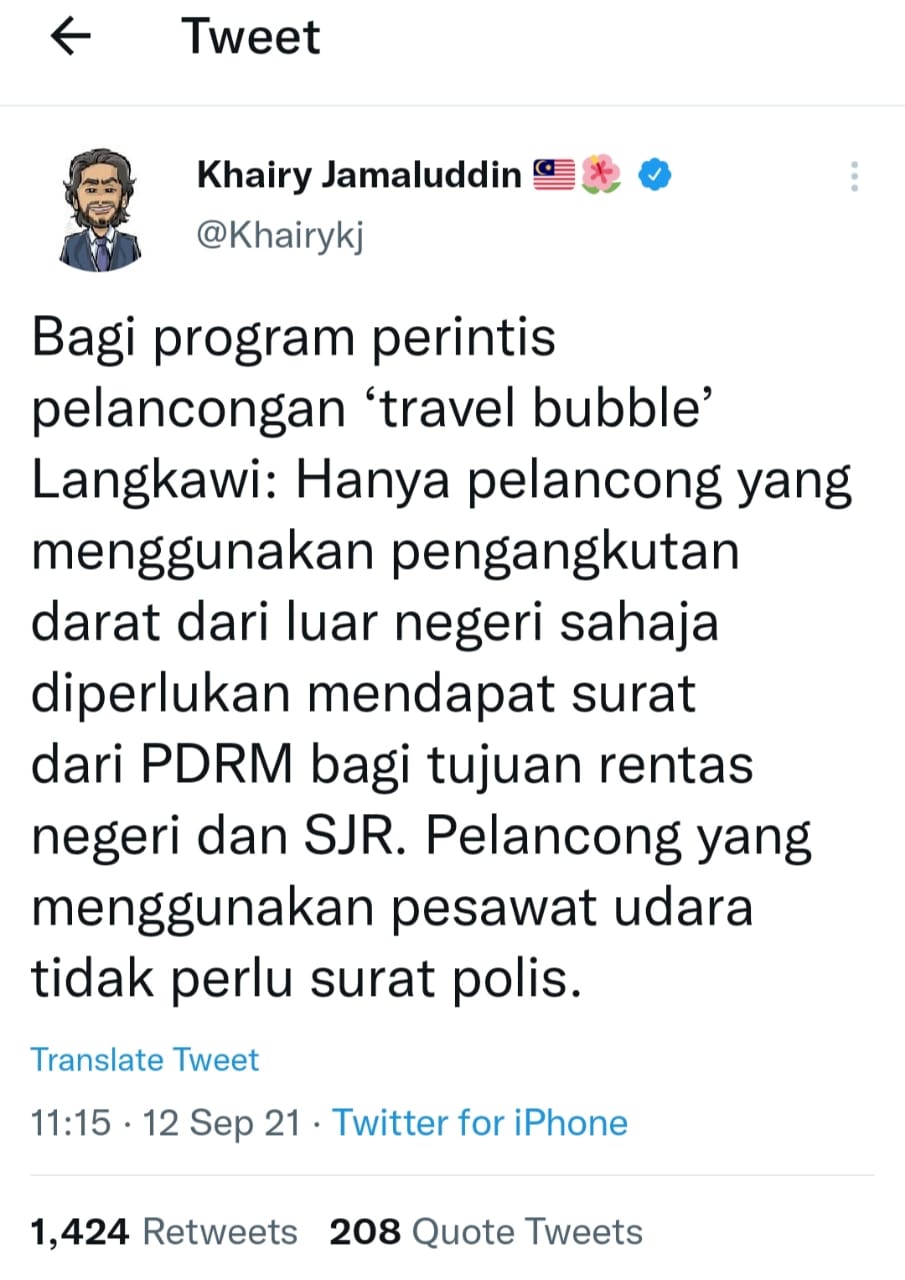Image resolution: width=905 pixels, height=1280 pixels.
Task: Click the Tweet header title
Action: [x=251, y=38]
